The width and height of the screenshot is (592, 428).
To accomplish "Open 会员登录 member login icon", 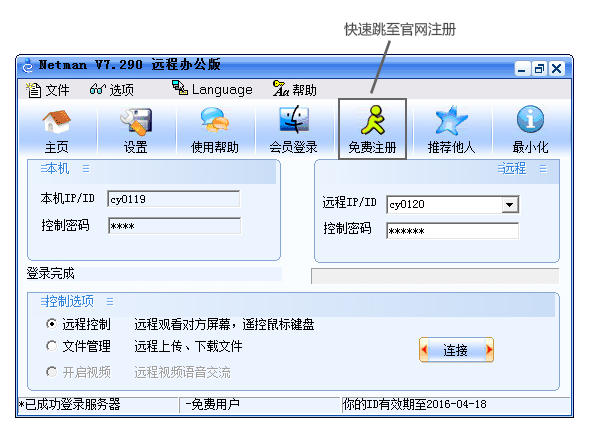I will (x=294, y=120).
